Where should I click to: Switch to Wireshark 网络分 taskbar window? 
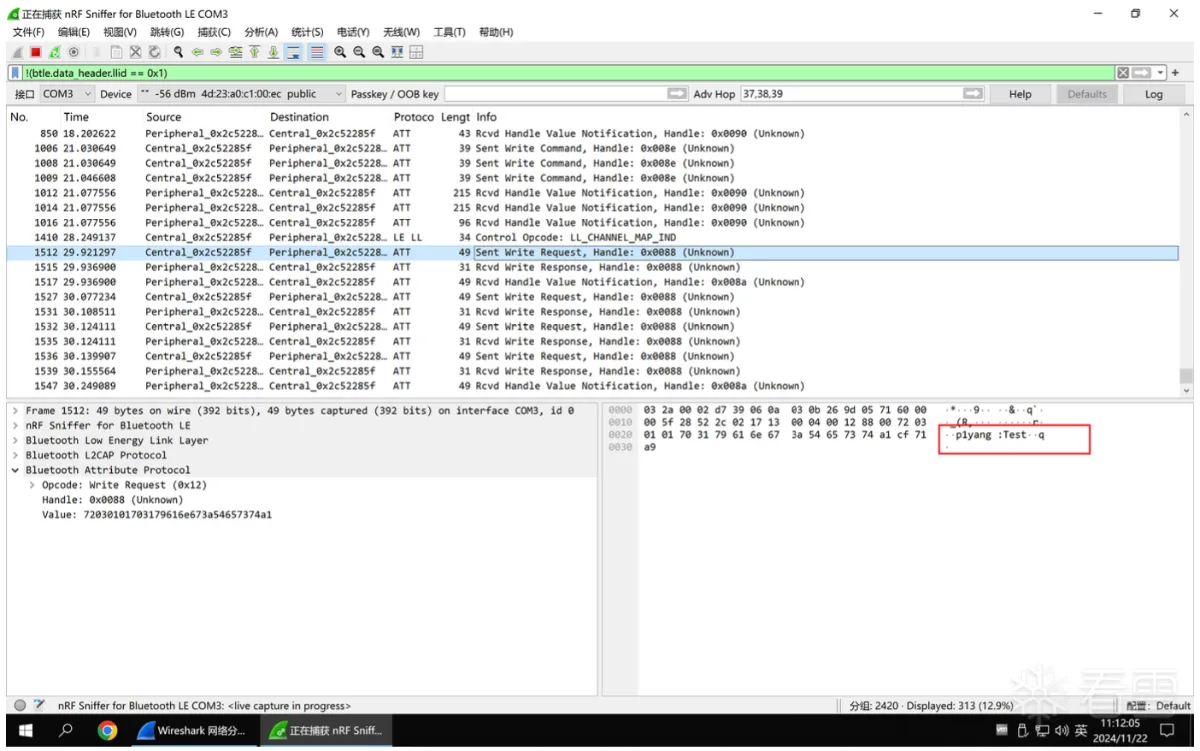[192, 731]
